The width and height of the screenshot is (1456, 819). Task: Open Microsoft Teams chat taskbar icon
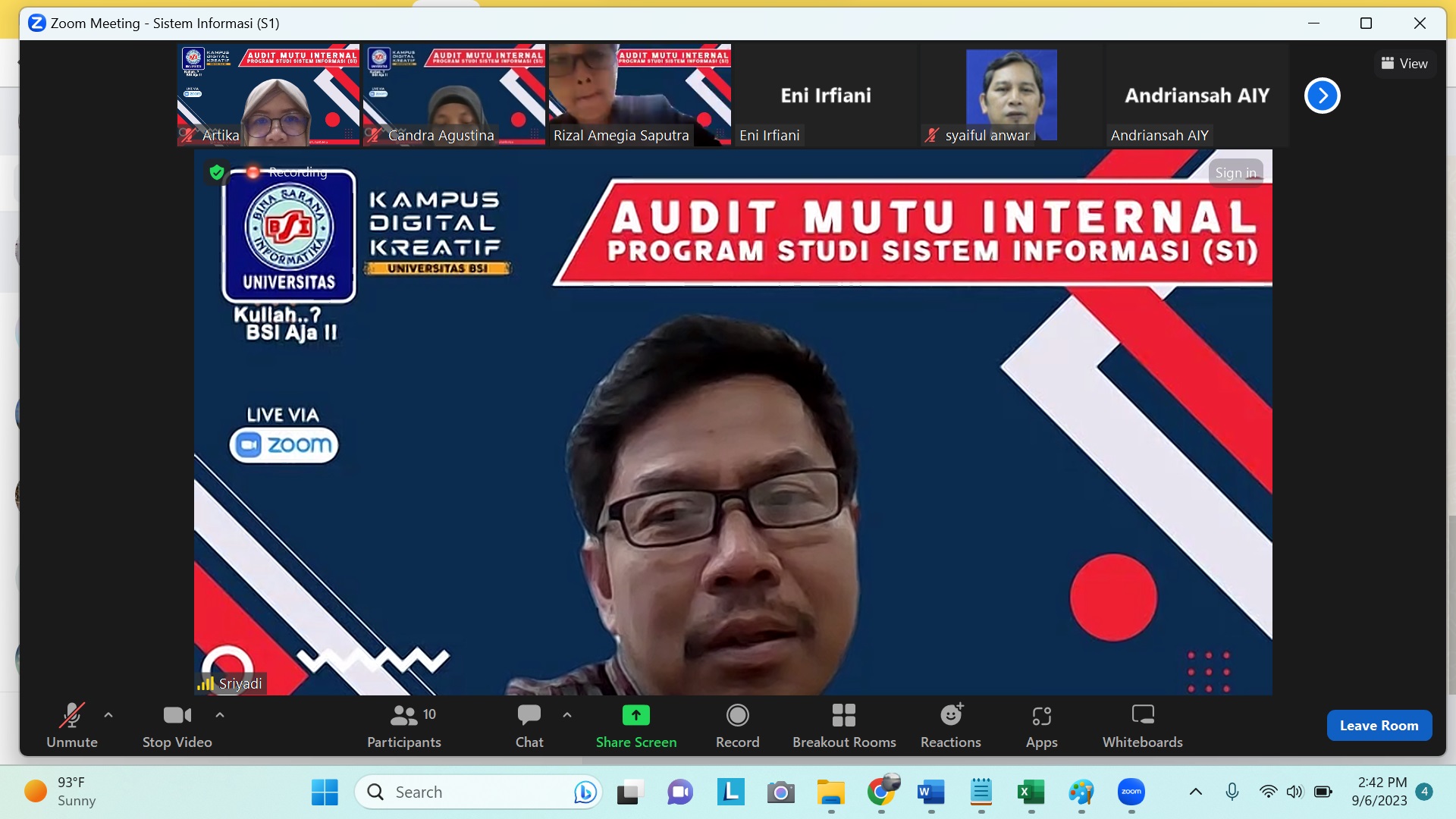(680, 792)
